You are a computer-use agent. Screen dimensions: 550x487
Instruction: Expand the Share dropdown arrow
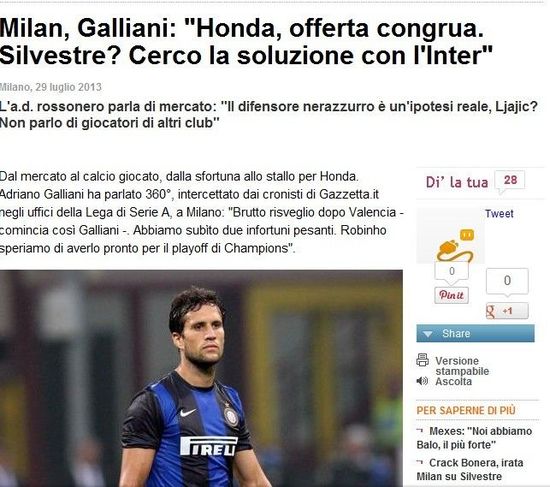pos(428,334)
